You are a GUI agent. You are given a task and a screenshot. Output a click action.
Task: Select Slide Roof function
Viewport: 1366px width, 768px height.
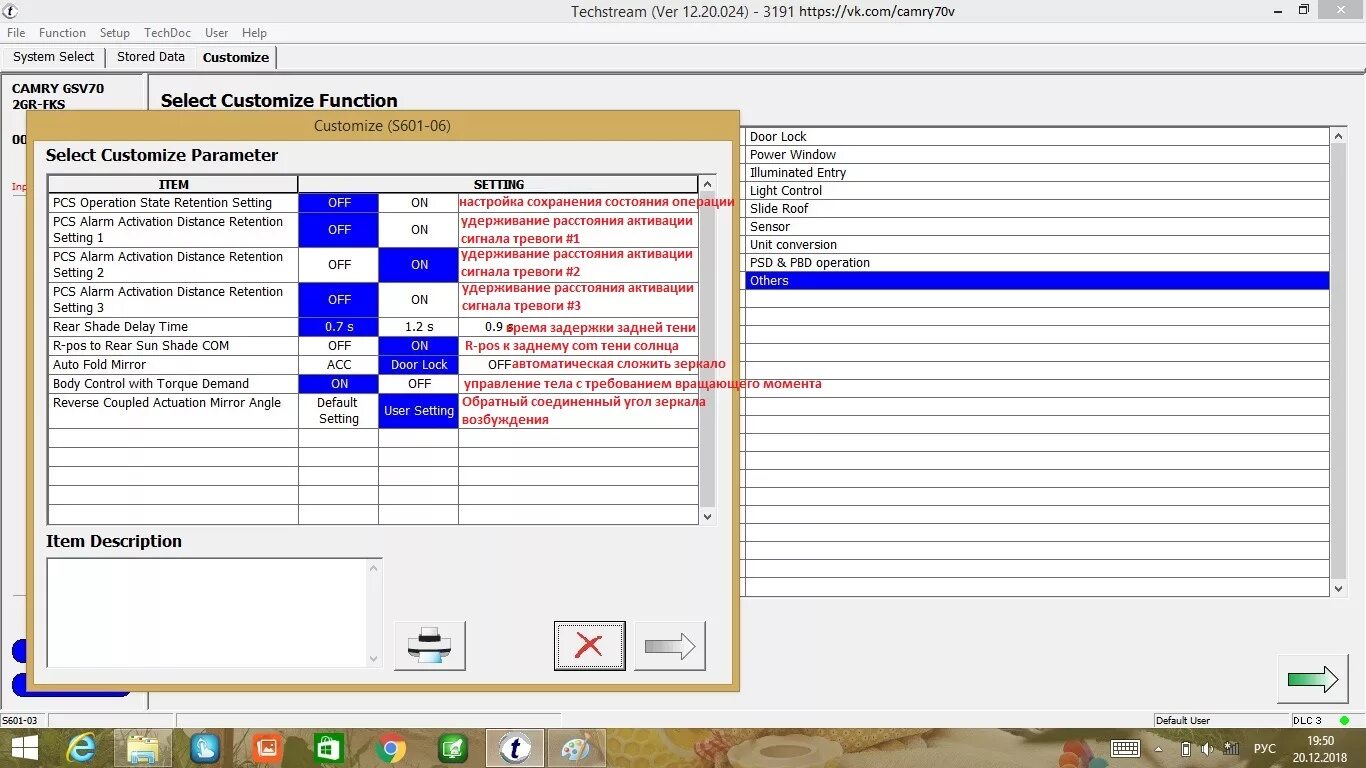[1037, 209]
